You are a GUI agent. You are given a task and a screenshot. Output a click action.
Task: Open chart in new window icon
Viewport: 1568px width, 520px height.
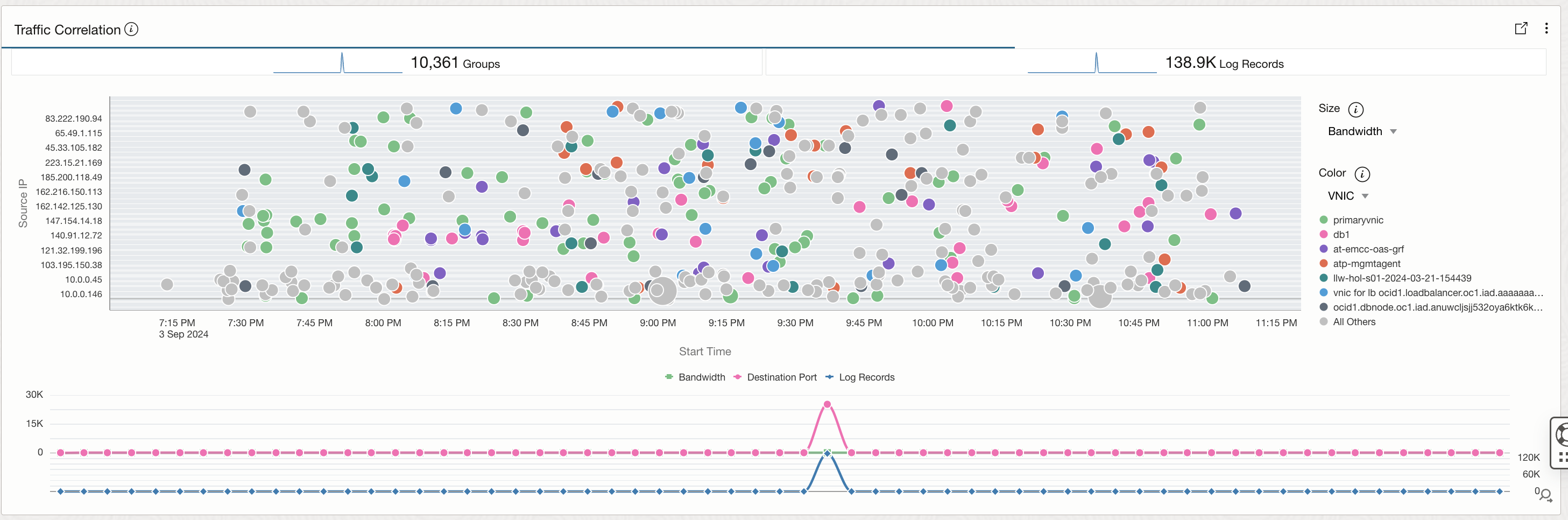[1521, 29]
